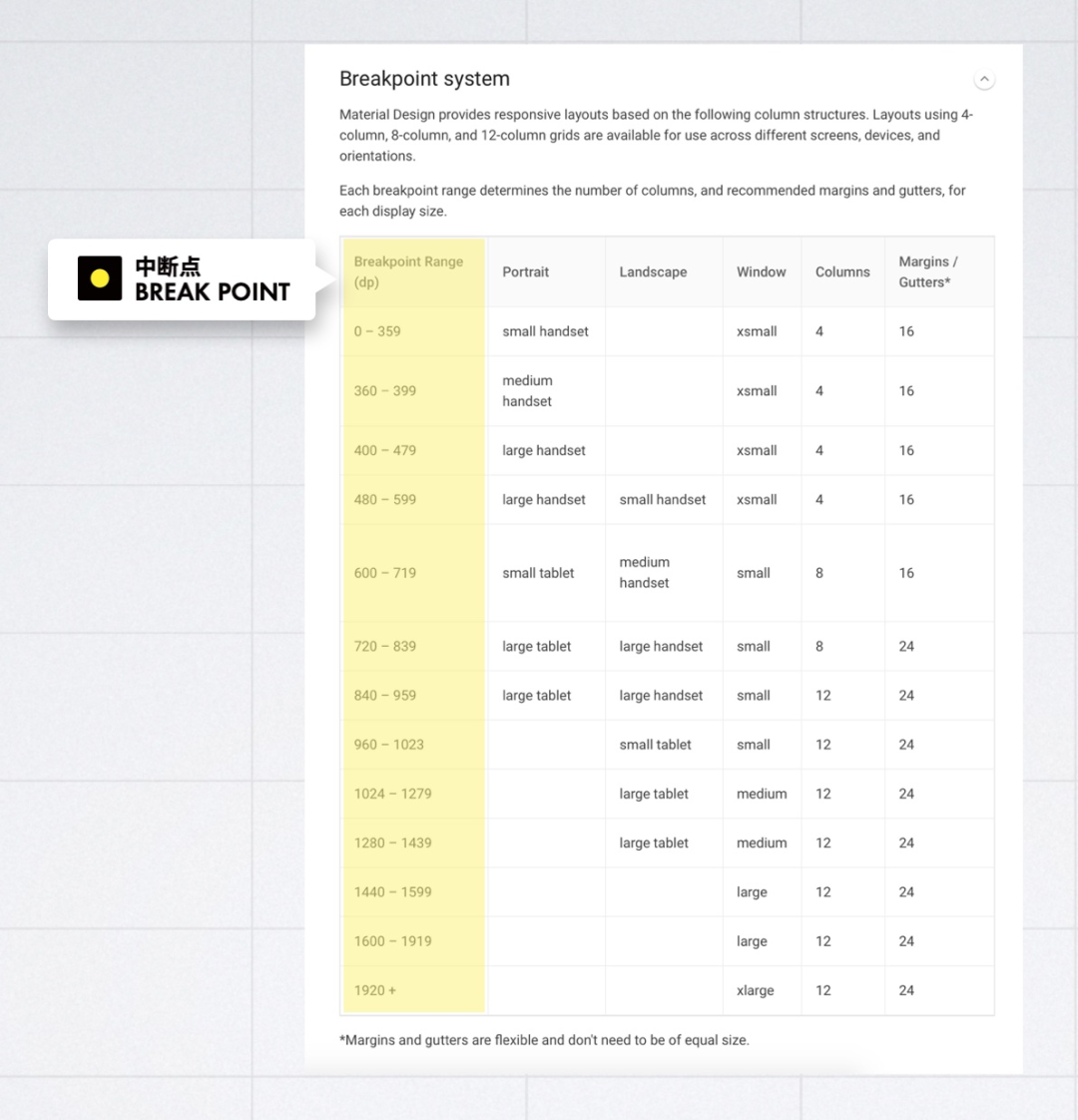1078x1120 pixels.
Task: Select the Window column header
Action: coord(761,272)
